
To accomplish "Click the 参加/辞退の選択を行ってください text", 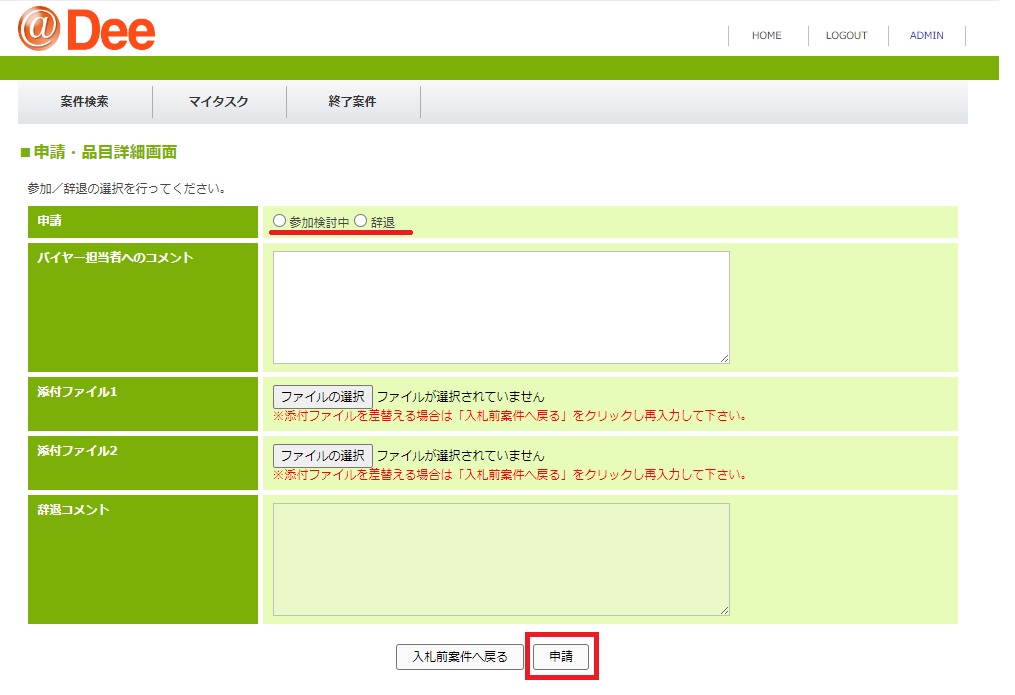I will 126,189.
